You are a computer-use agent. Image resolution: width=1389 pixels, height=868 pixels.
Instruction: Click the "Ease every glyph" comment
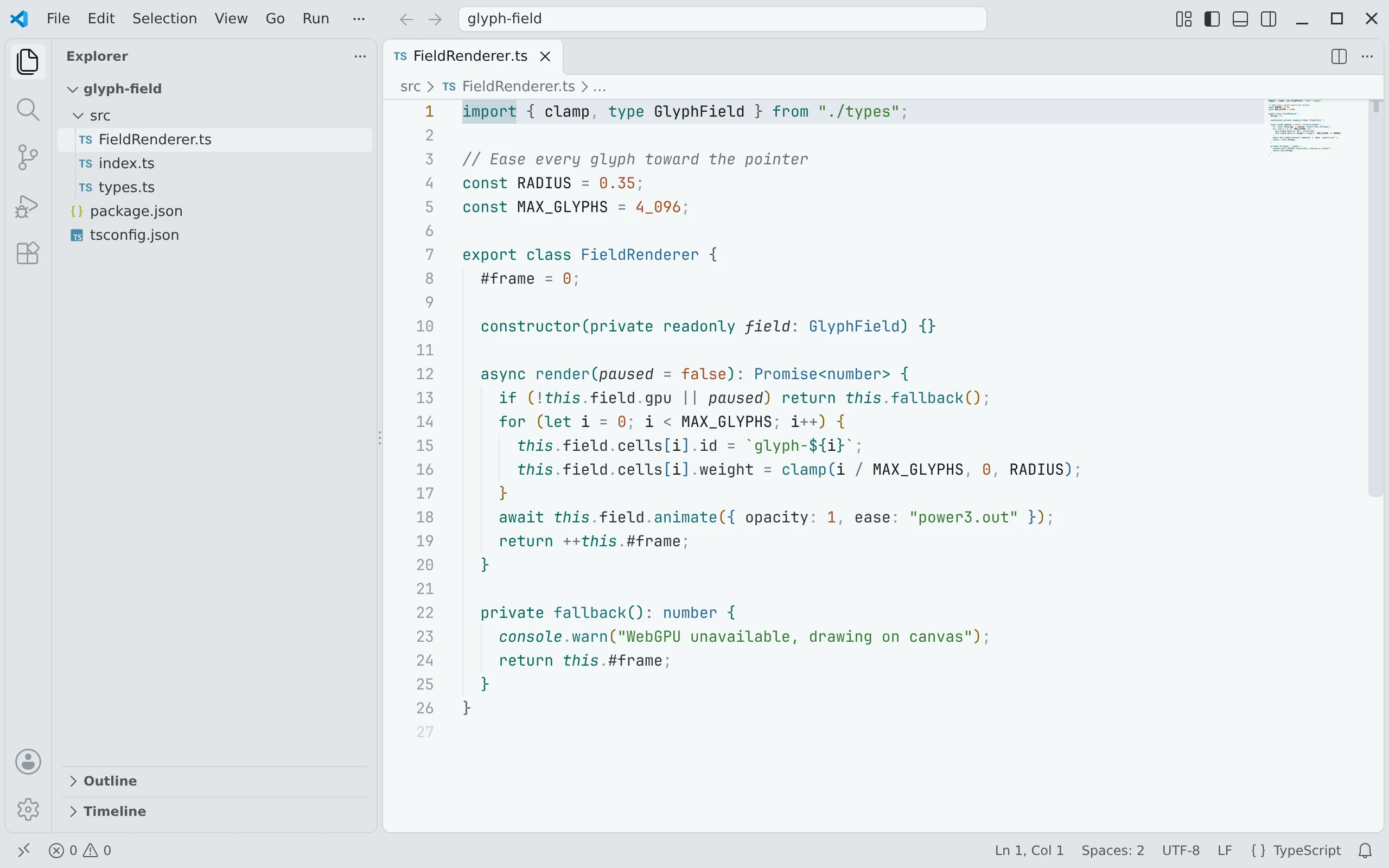(x=635, y=159)
